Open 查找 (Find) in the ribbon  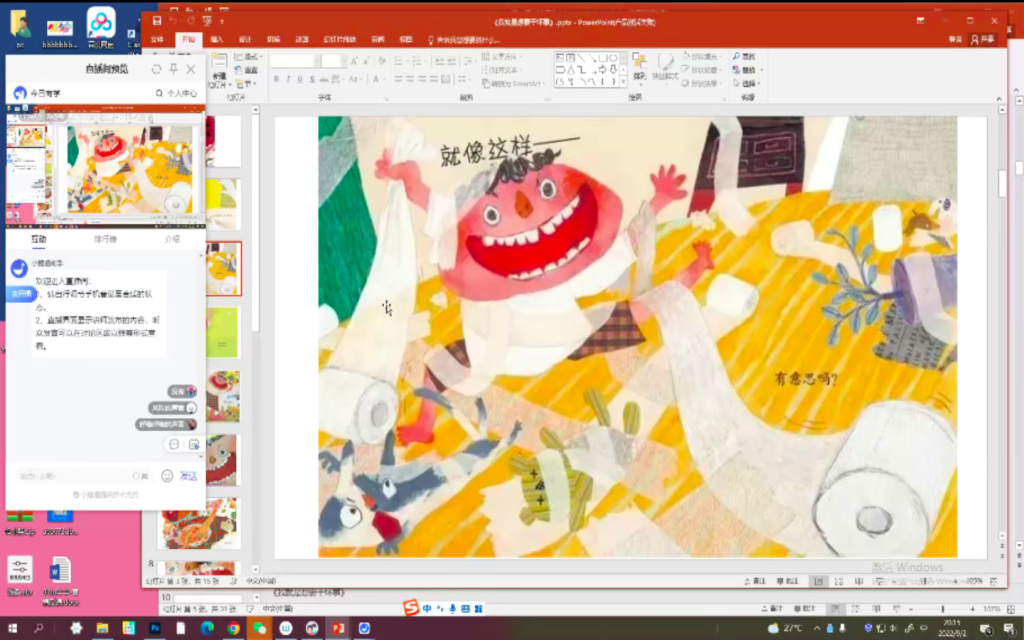(x=744, y=57)
